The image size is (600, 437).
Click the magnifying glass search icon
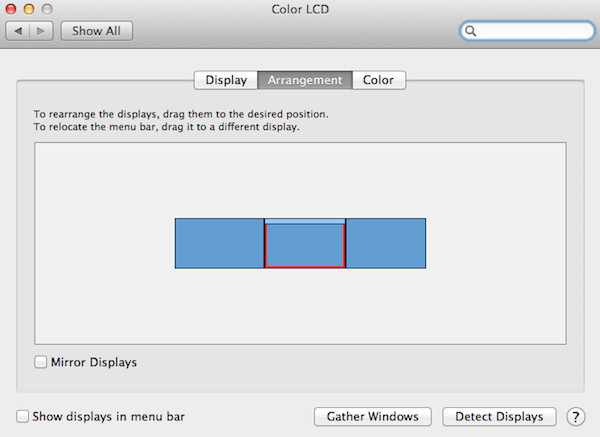click(471, 31)
